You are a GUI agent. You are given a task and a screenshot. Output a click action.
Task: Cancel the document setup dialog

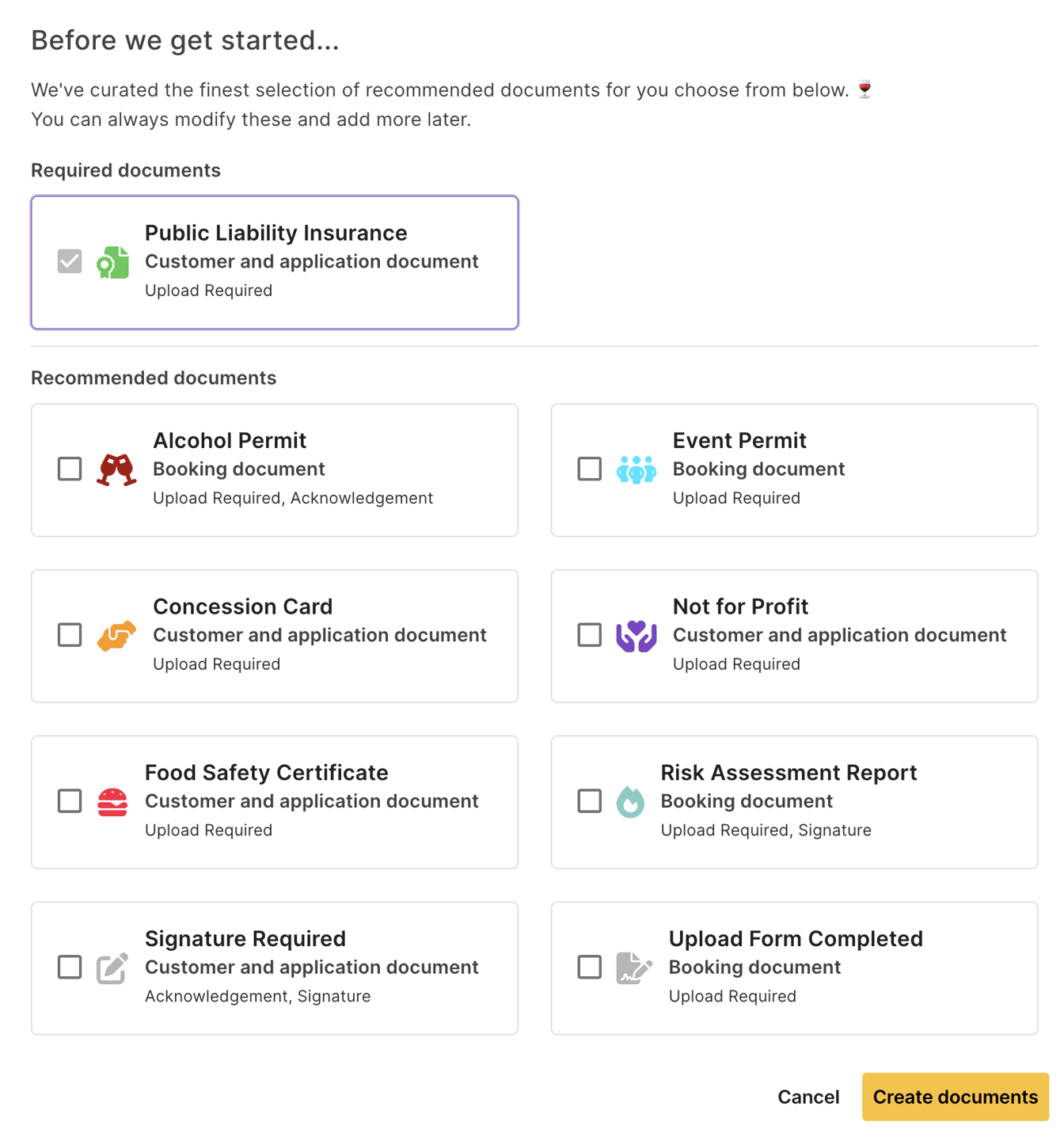coord(808,1097)
